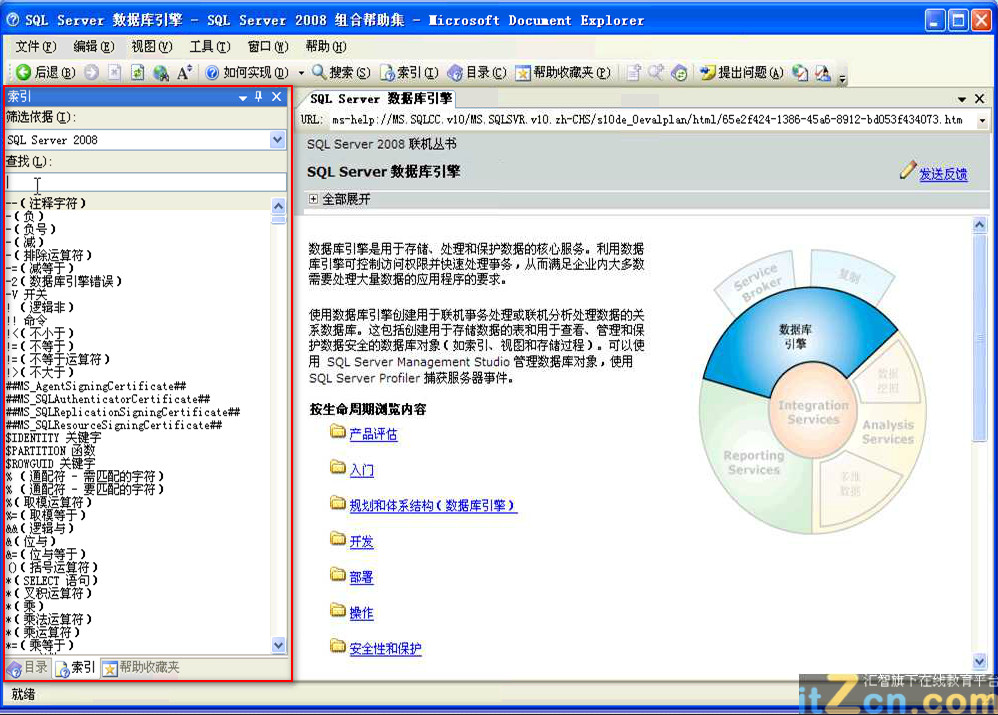Image resolution: width=998 pixels, height=715 pixels.
Task: Click the Send feedback toolbar icon
Action: (x=823, y=73)
